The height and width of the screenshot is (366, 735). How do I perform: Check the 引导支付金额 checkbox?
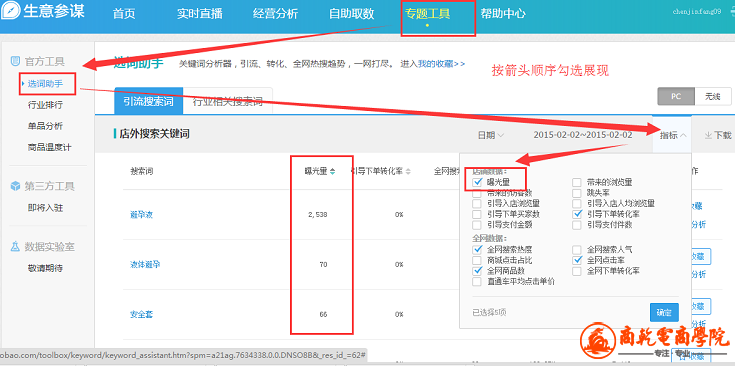point(477,224)
